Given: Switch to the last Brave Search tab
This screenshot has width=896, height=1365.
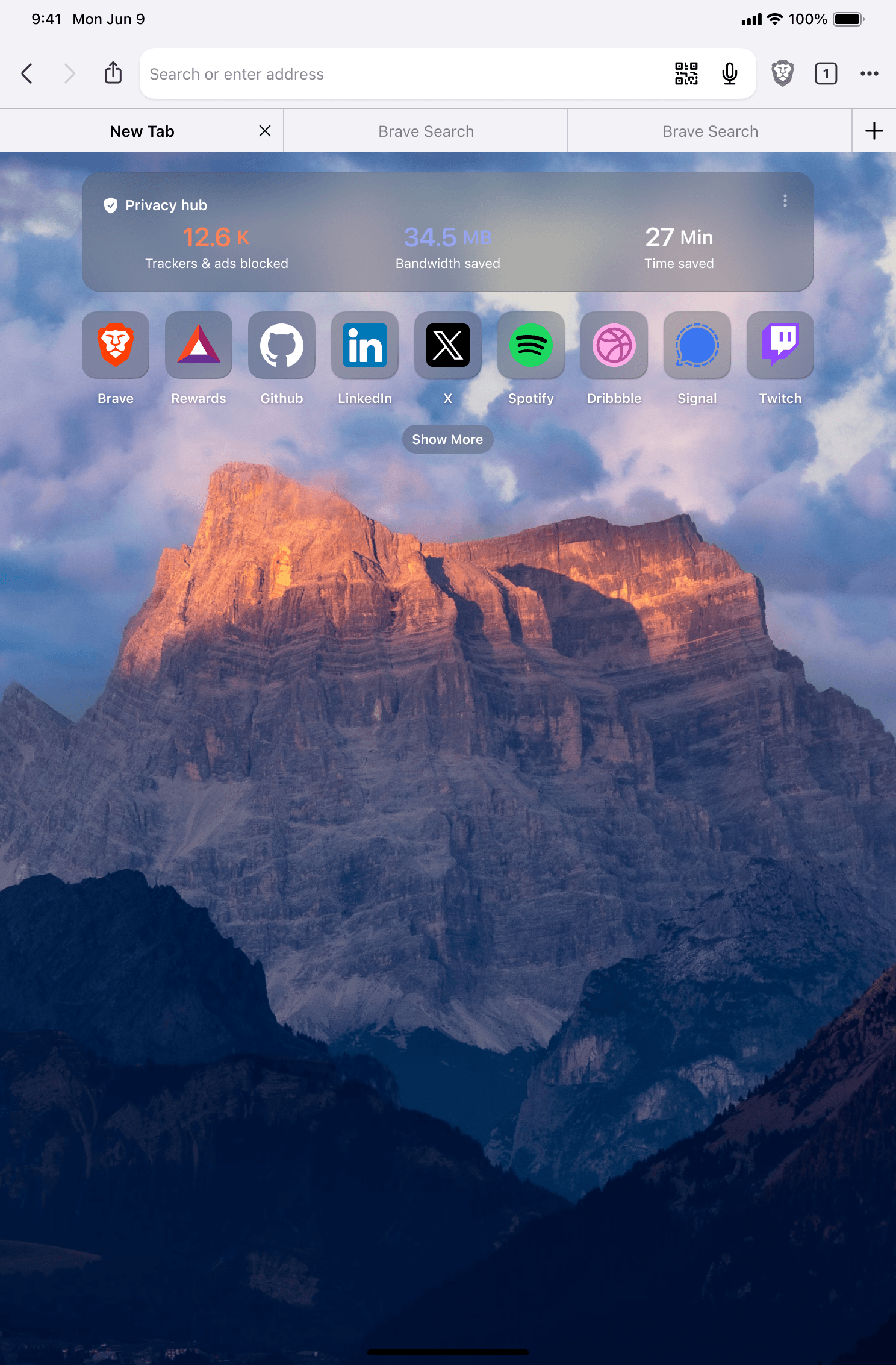Looking at the screenshot, I should point(710,131).
